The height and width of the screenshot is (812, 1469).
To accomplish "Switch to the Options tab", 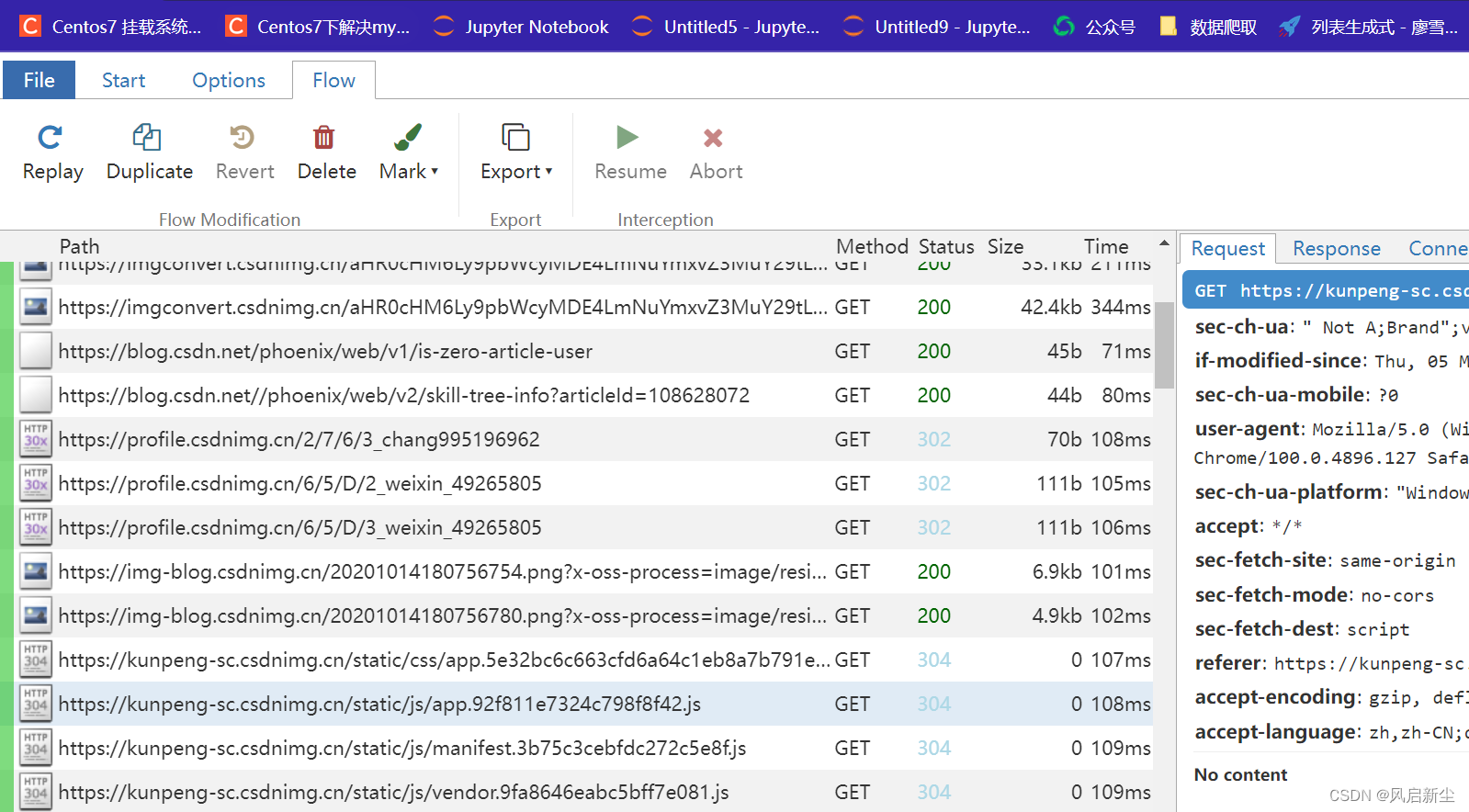I will [x=229, y=80].
